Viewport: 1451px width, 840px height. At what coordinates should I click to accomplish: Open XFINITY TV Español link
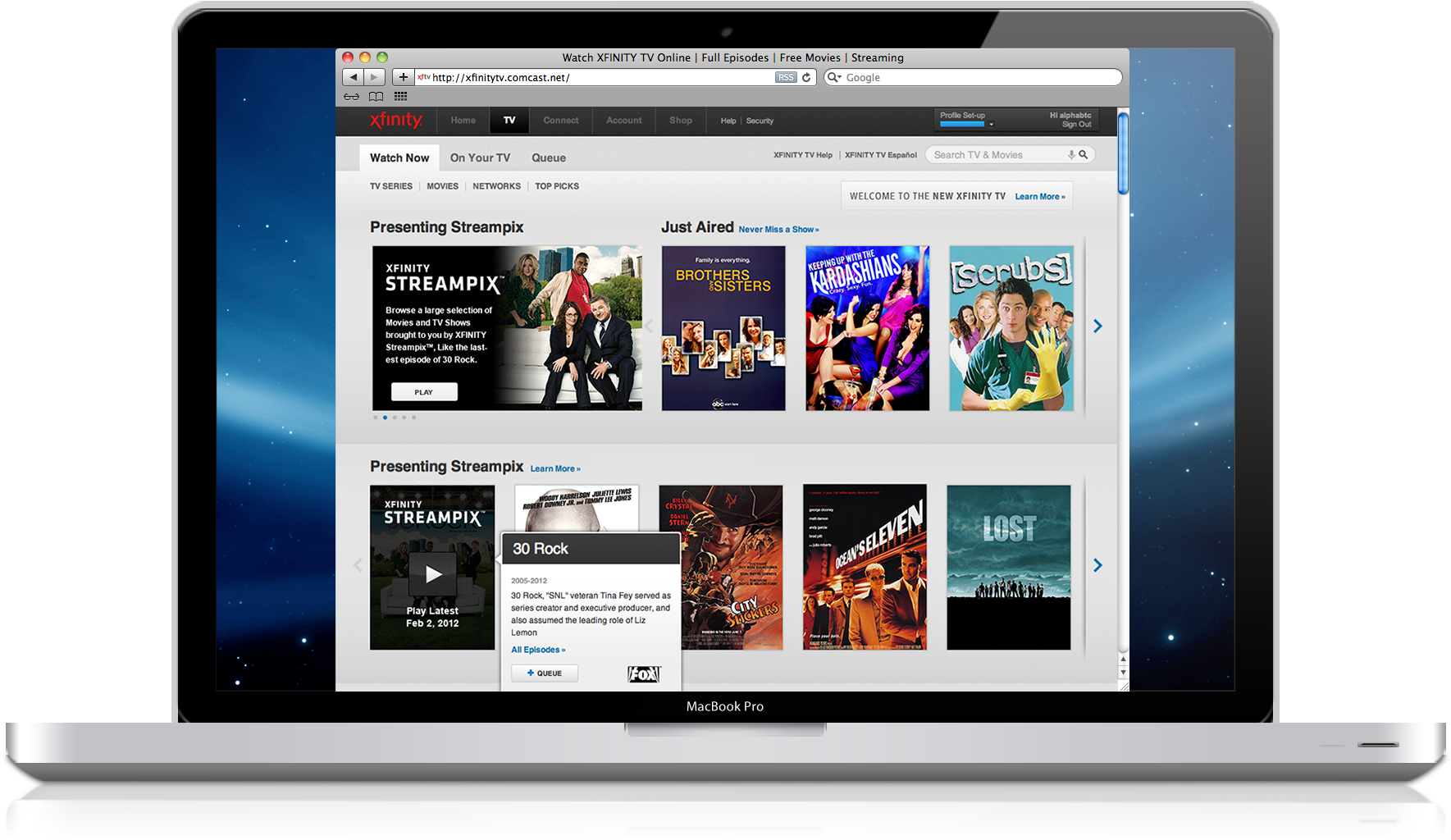881,155
